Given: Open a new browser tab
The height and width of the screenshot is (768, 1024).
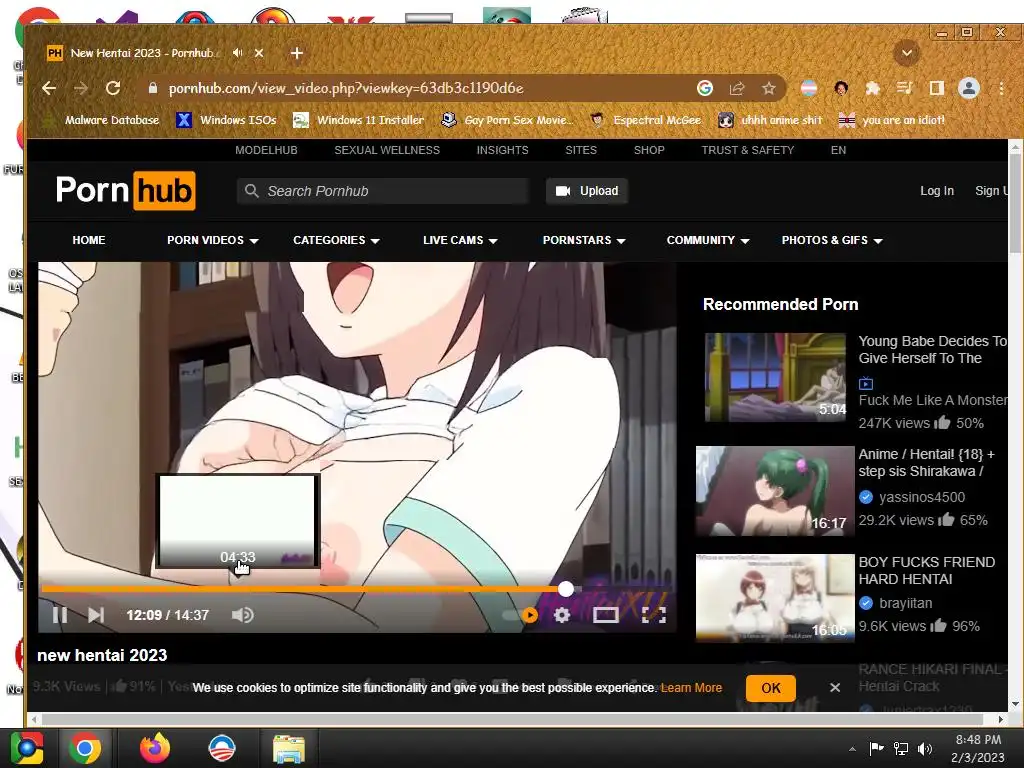Looking at the screenshot, I should pyautogui.click(x=296, y=53).
